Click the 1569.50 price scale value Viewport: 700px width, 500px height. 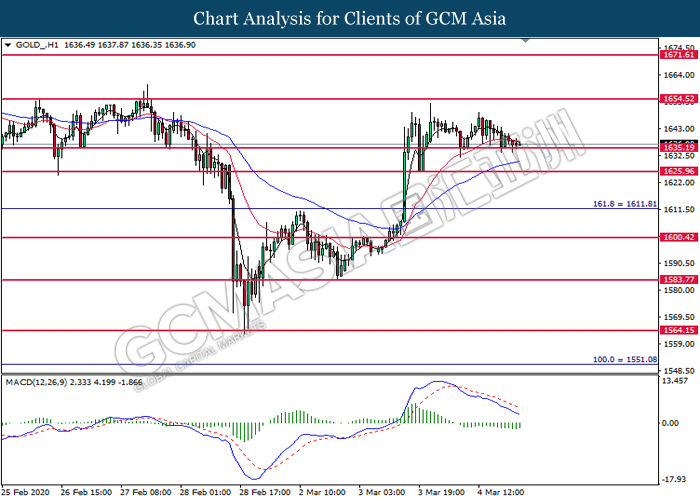point(679,317)
